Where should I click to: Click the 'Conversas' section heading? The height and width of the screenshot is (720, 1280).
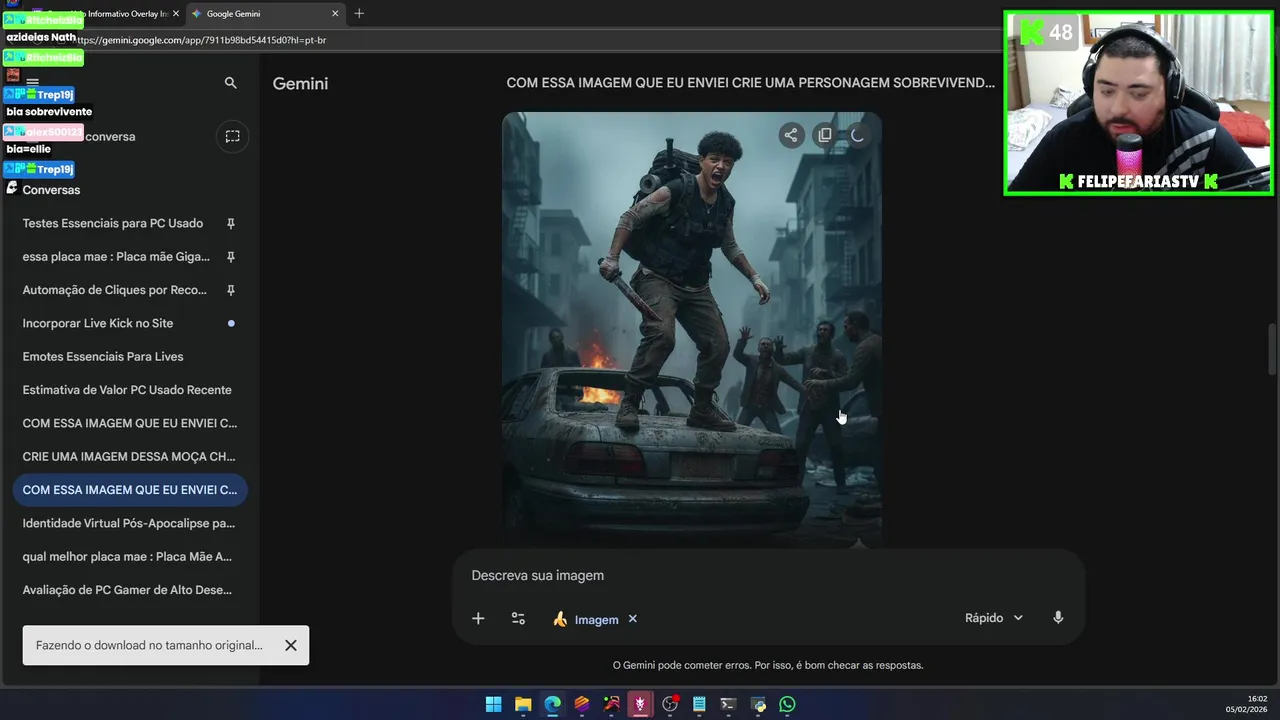(51, 190)
